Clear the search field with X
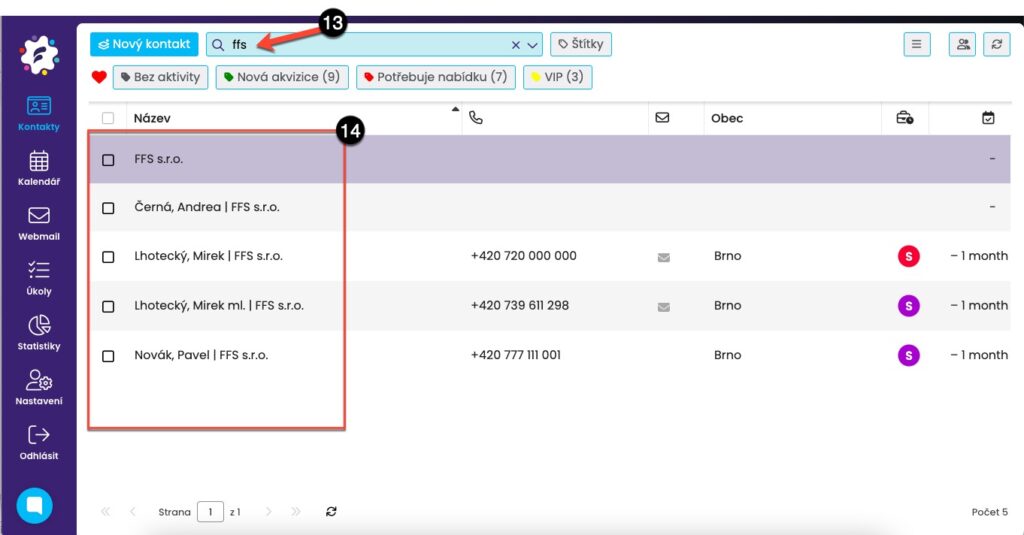1024x535 pixels. click(515, 44)
